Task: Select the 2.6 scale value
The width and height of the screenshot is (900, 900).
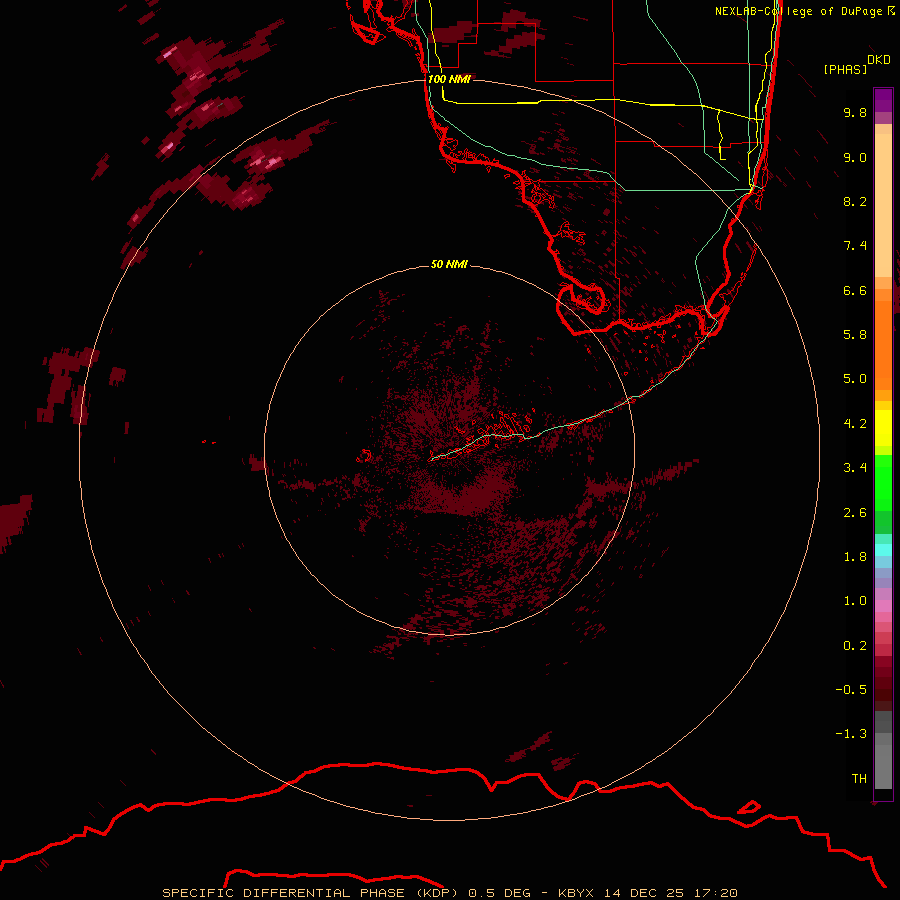Action: [x=855, y=513]
